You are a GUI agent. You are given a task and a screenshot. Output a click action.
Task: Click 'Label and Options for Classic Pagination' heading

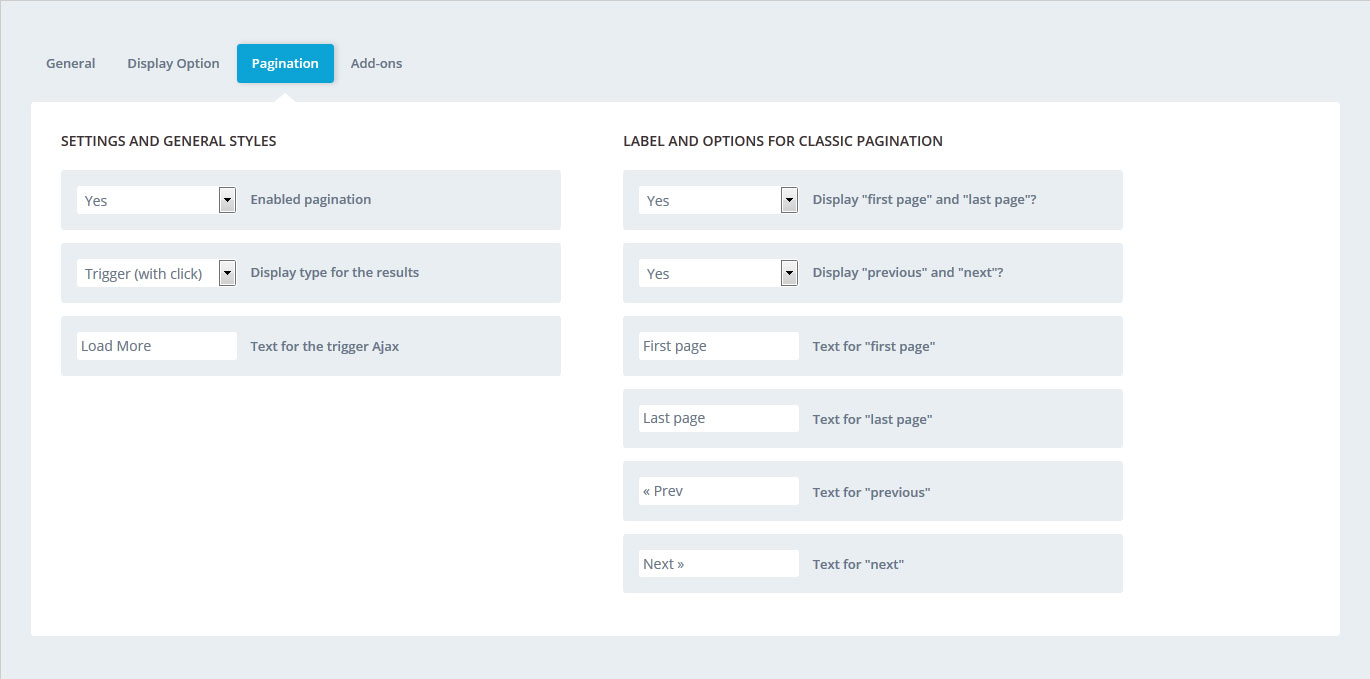pyautogui.click(x=783, y=141)
